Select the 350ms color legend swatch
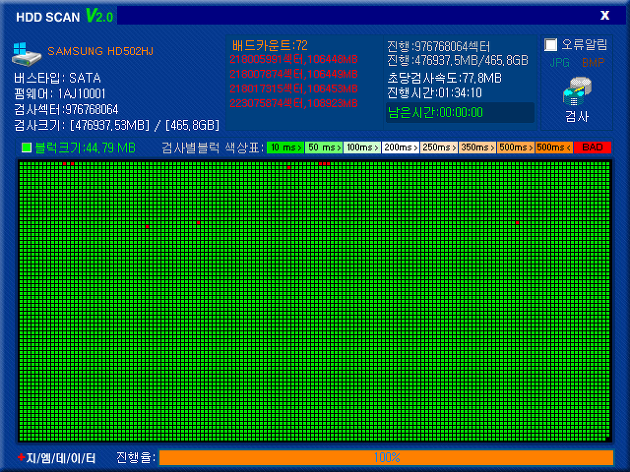This screenshot has height=472, width=630. coord(477,147)
